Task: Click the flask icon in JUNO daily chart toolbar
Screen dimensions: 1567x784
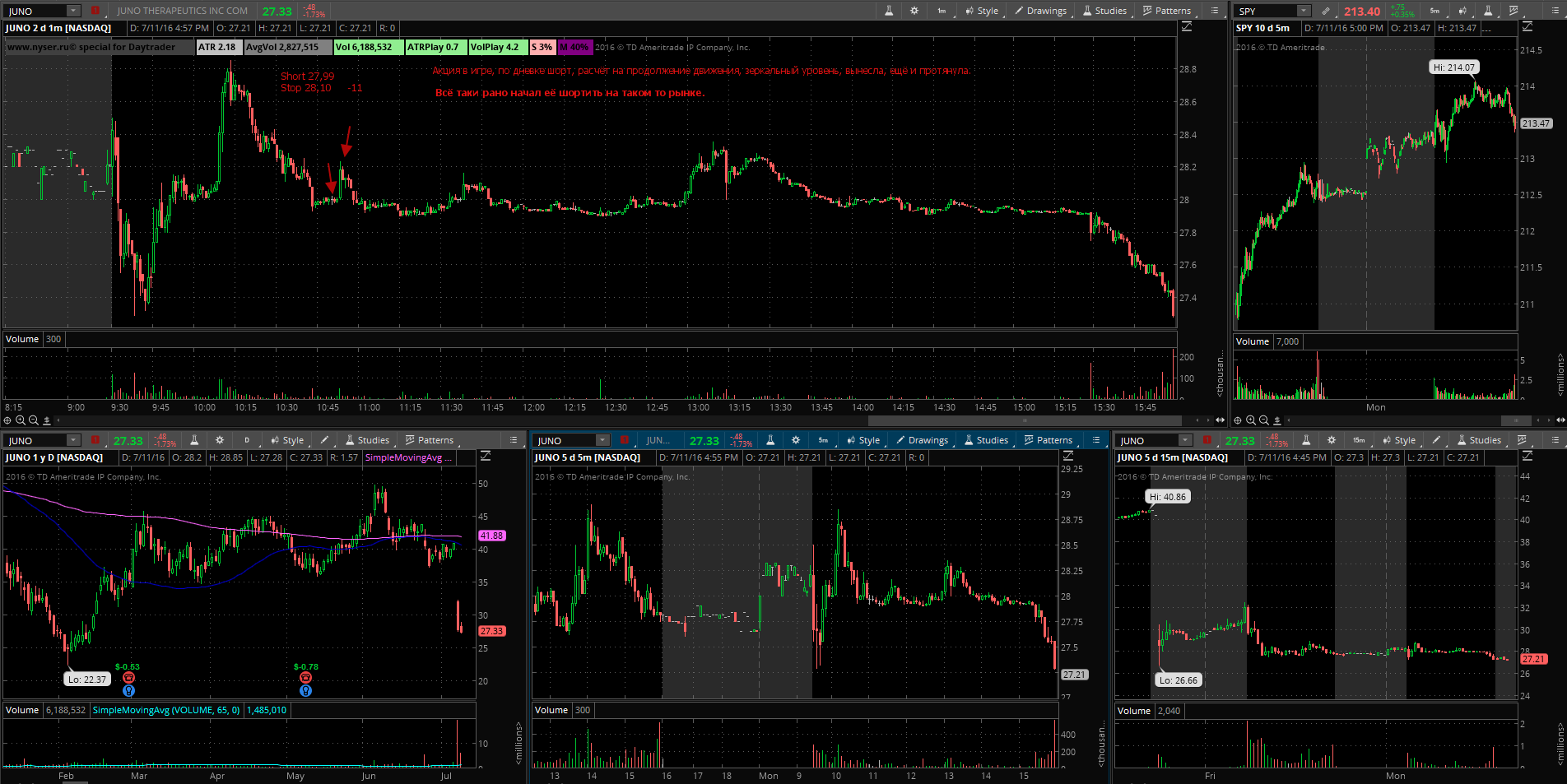Action: coord(194,440)
